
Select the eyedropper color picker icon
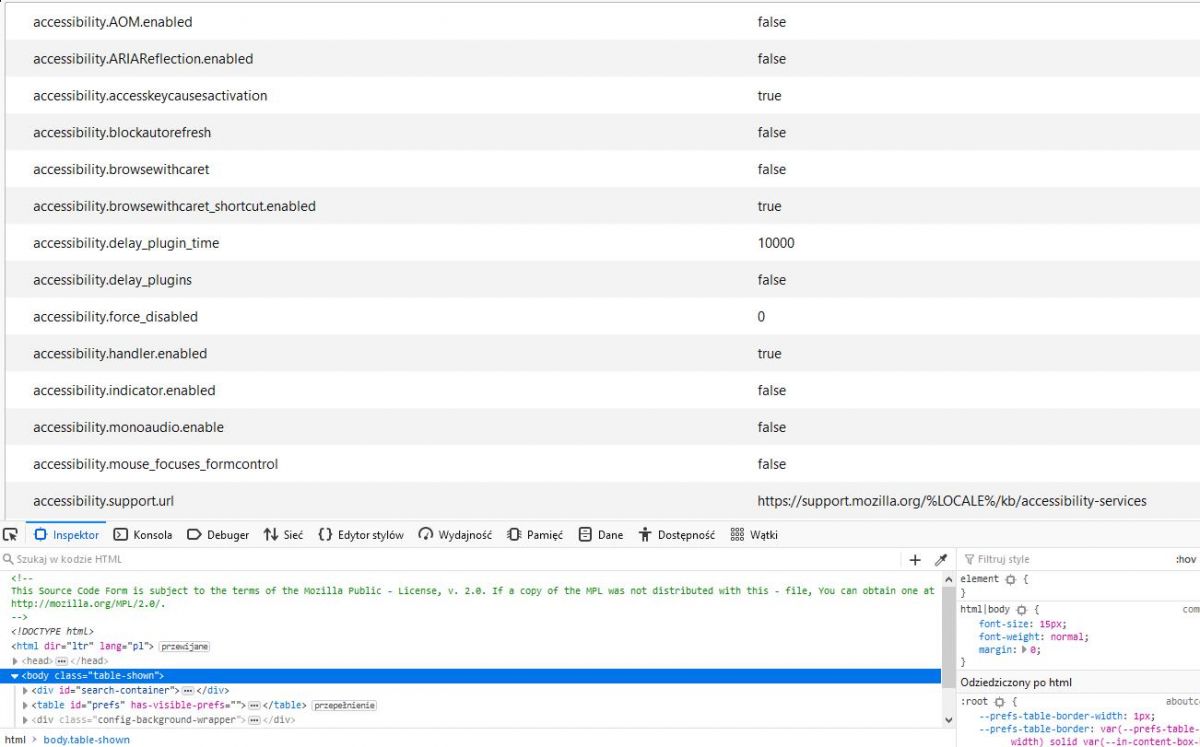[941, 560]
